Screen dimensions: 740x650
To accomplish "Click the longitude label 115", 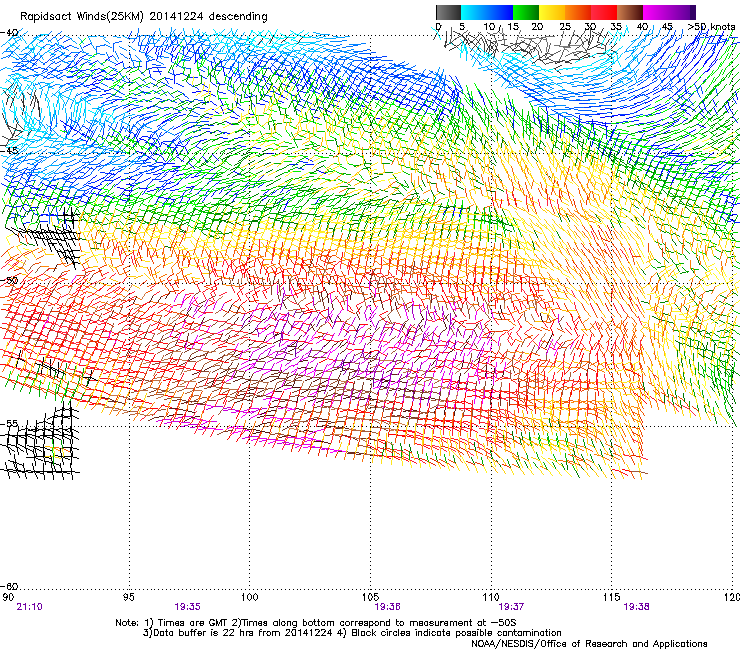I will [x=611, y=597].
